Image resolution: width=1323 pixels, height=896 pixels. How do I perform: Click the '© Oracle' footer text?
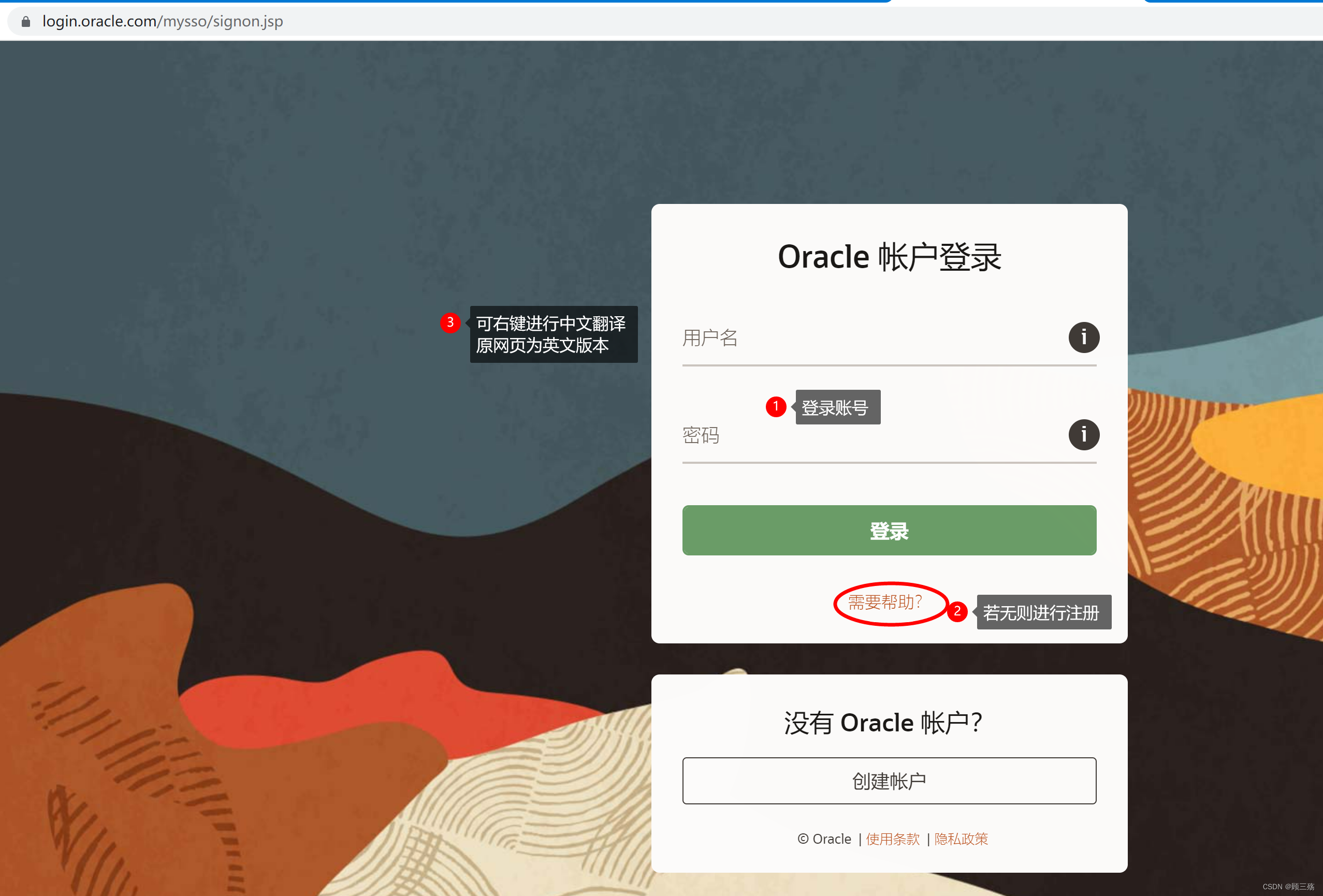824,839
